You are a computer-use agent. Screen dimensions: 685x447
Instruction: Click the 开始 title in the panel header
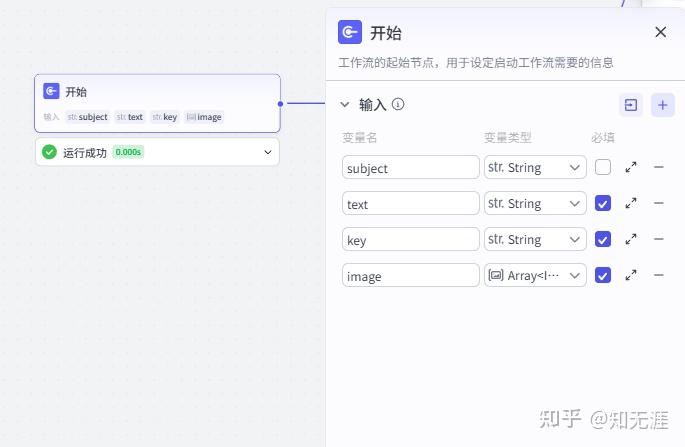click(386, 33)
